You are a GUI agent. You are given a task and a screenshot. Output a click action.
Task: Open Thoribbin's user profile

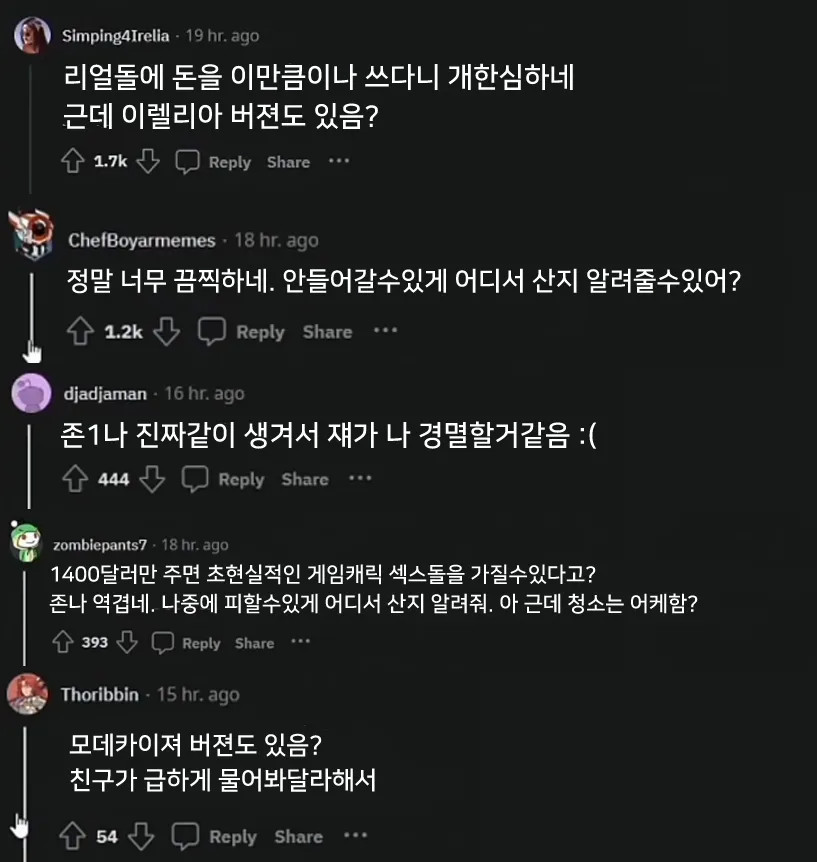click(x=100, y=694)
